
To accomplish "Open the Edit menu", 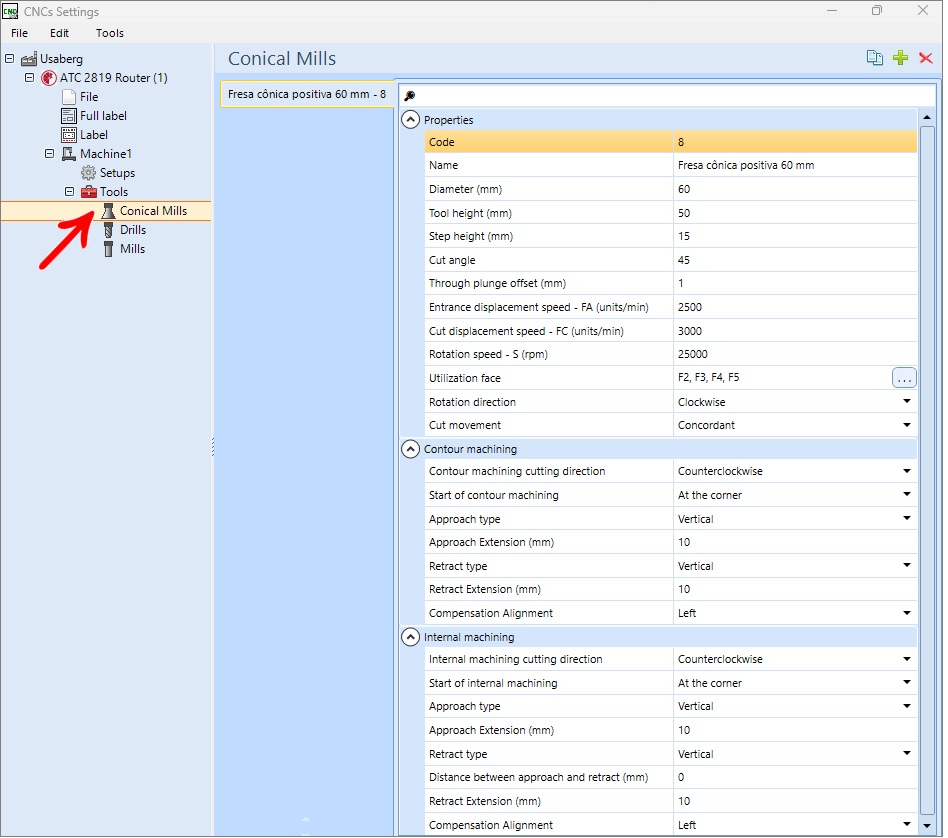I will (x=59, y=33).
